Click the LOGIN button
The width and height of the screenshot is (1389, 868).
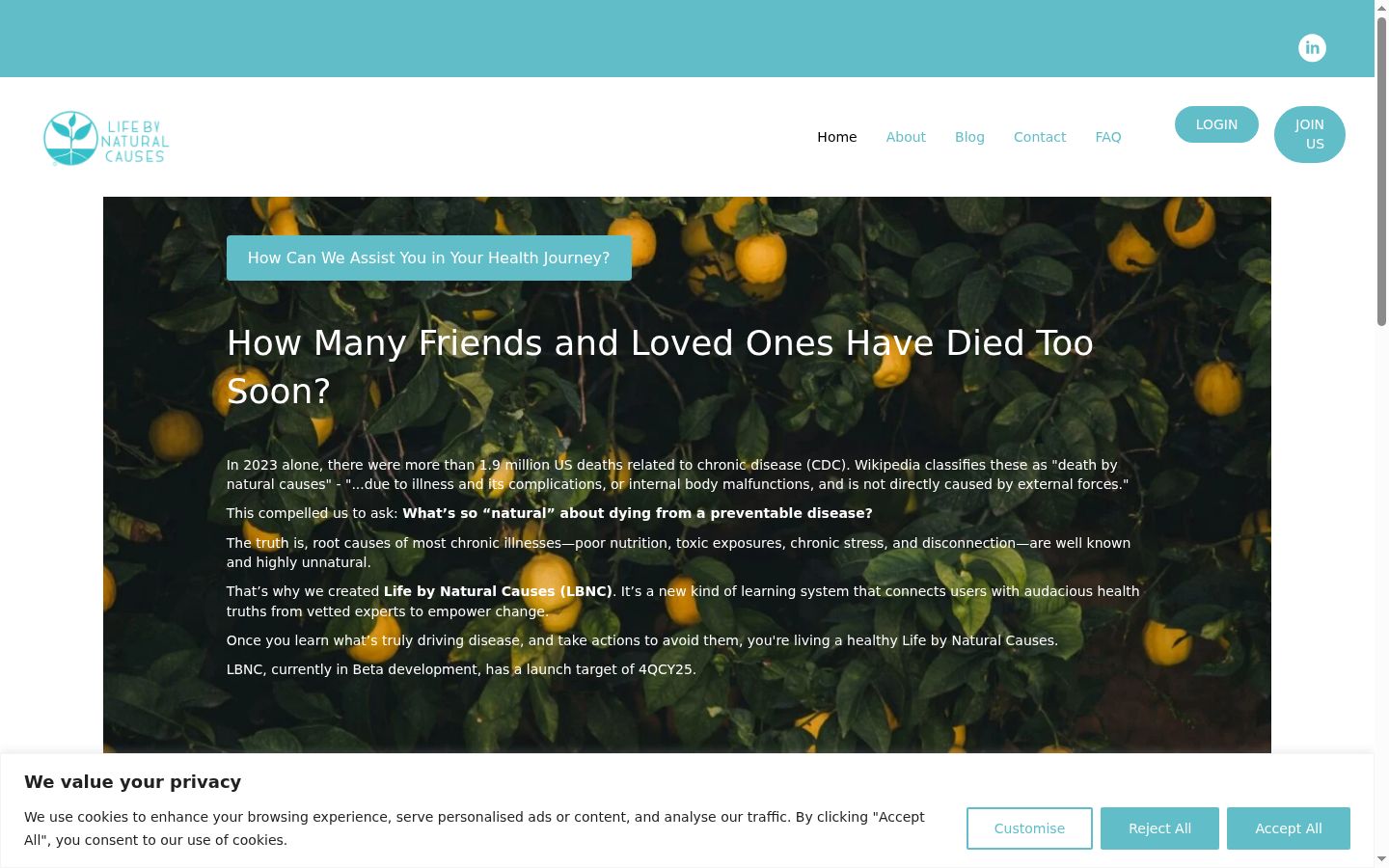(1216, 124)
